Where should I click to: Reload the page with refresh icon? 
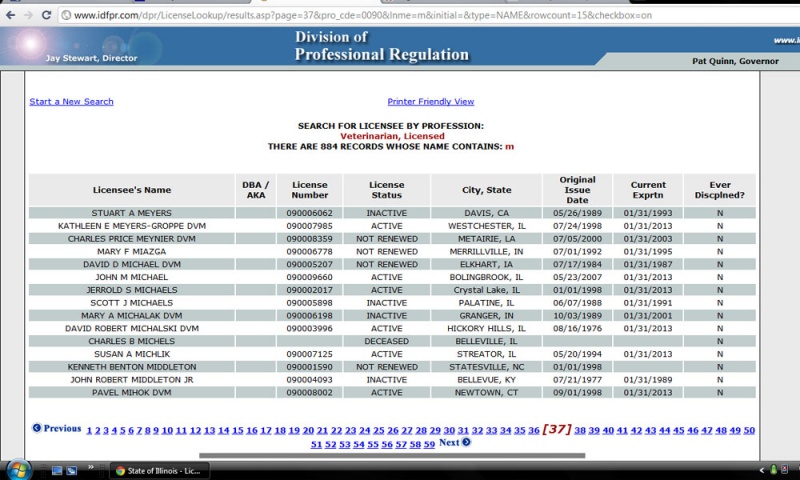46,15
